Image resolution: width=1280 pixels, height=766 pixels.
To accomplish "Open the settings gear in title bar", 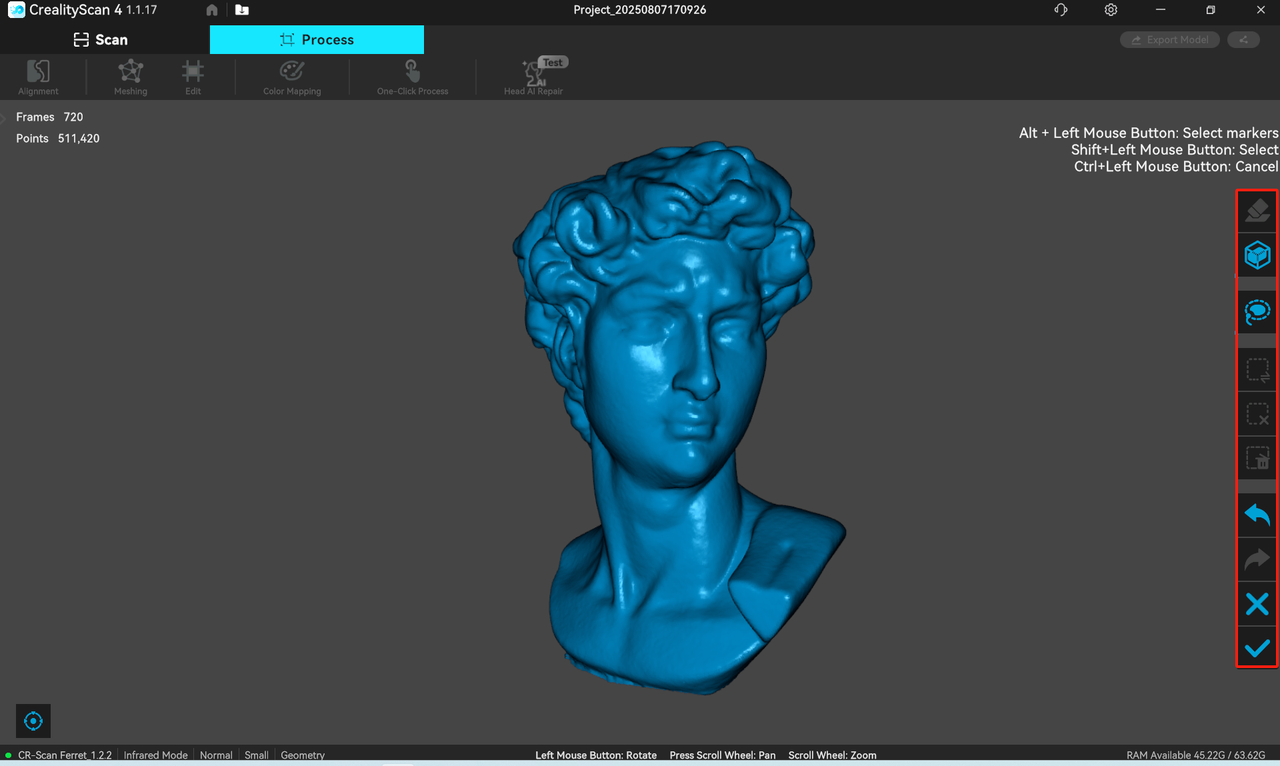I will click(x=1111, y=10).
